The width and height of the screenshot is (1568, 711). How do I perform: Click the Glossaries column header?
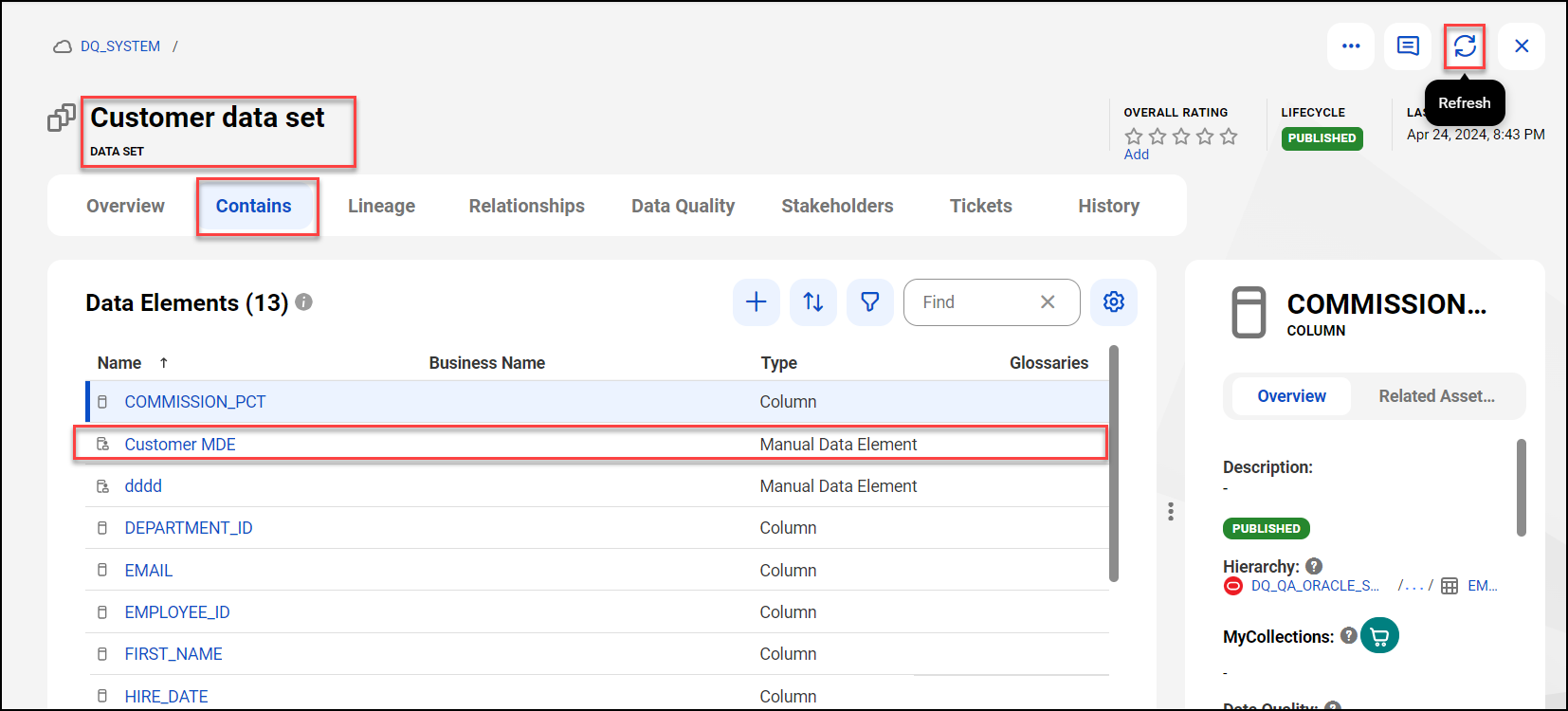click(1048, 363)
